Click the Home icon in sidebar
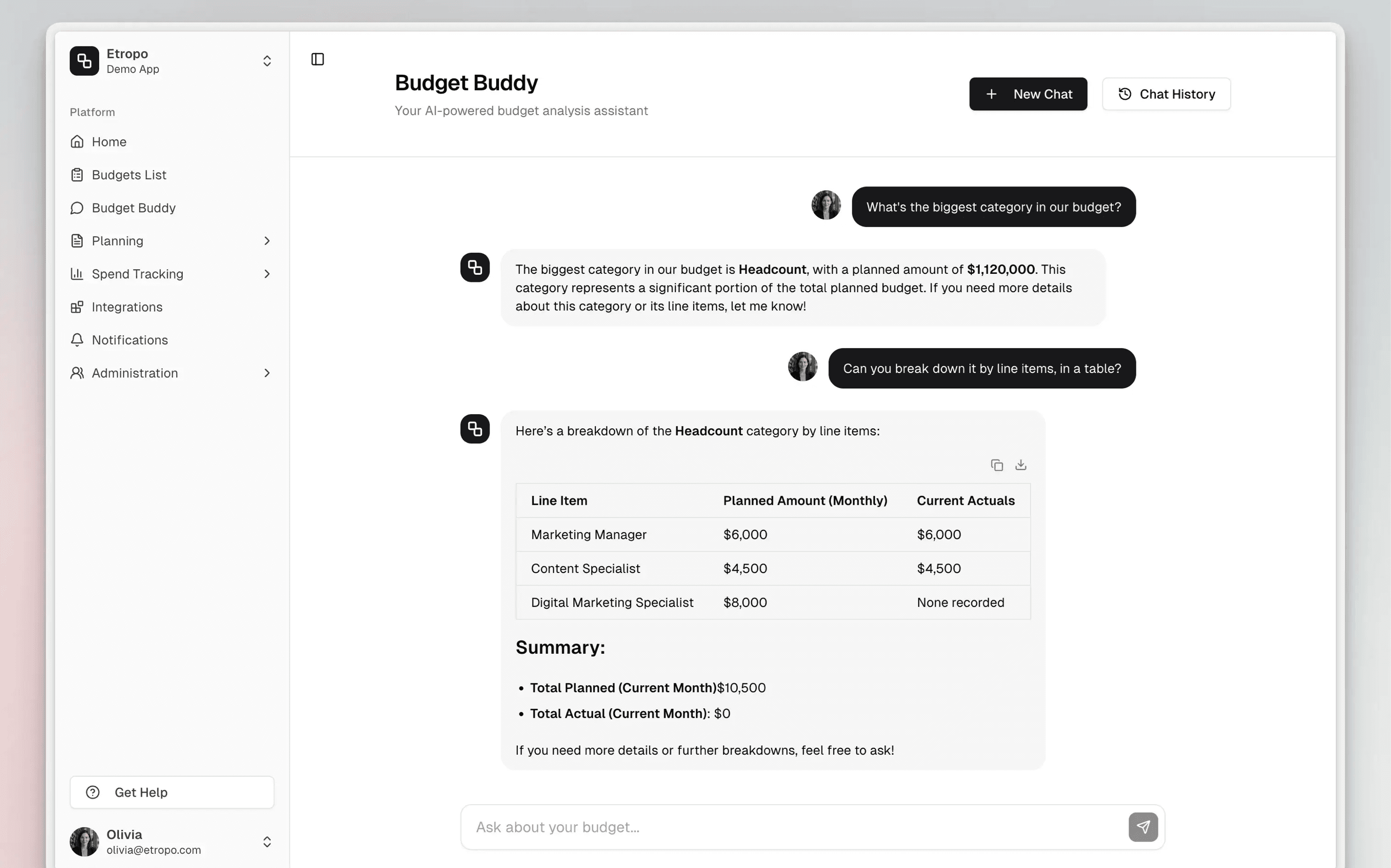 (77, 142)
